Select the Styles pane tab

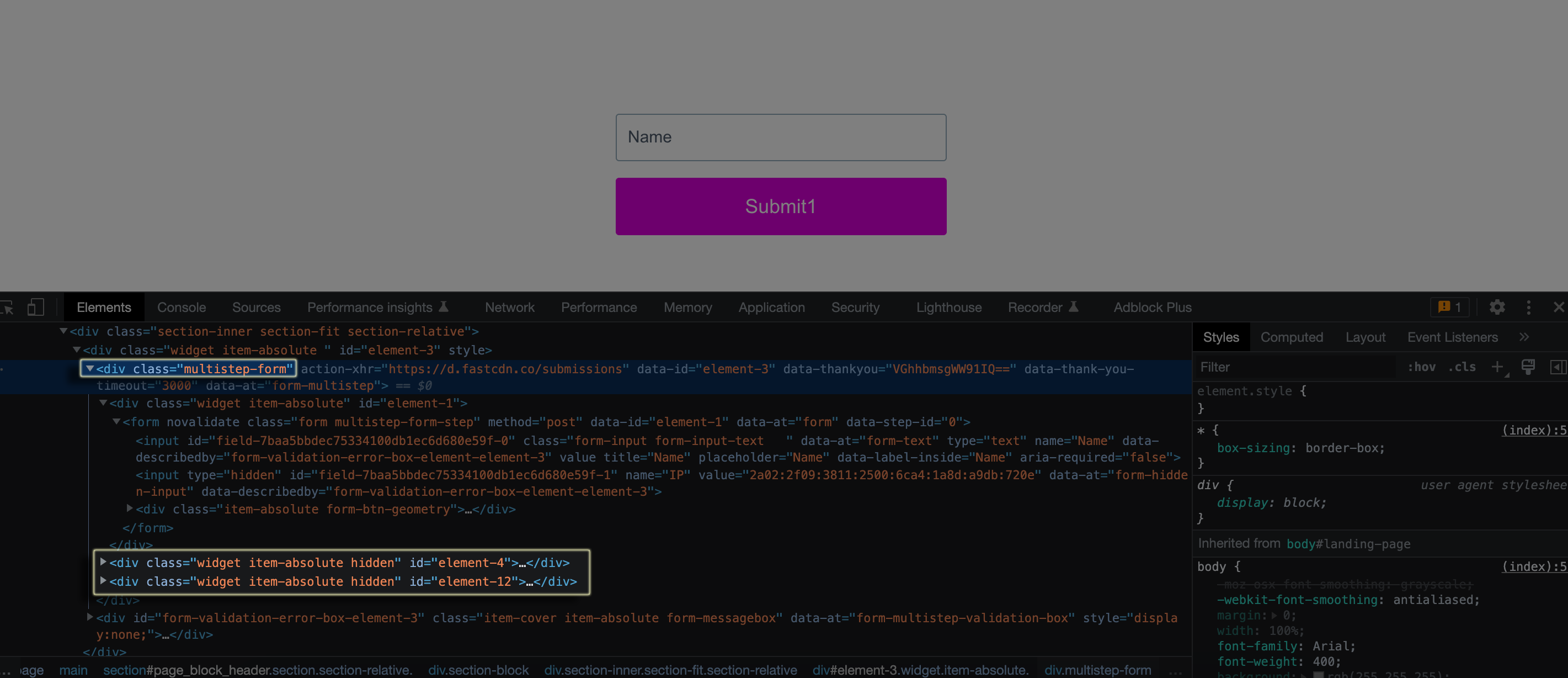pos(1221,337)
